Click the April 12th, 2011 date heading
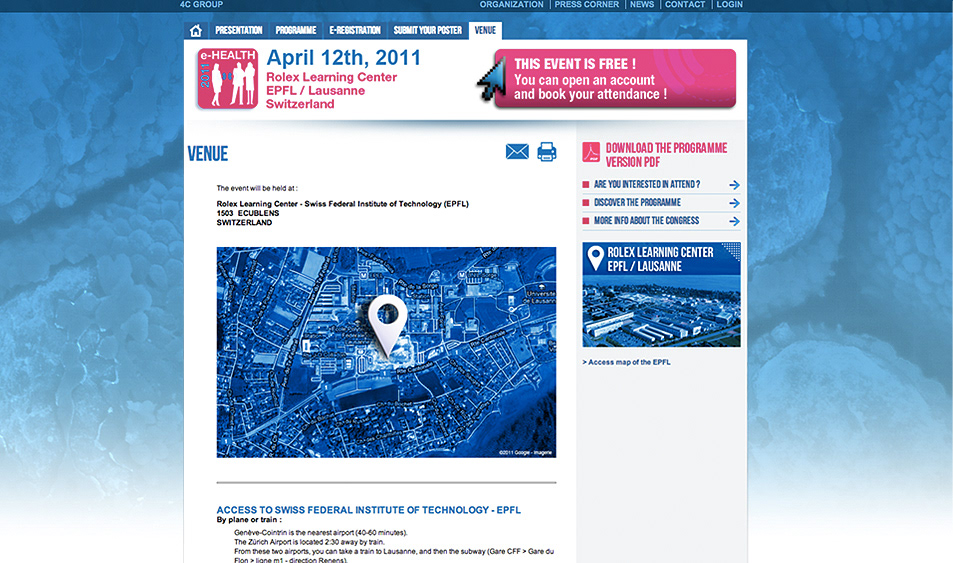The width and height of the screenshot is (953, 563). [x=343, y=58]
